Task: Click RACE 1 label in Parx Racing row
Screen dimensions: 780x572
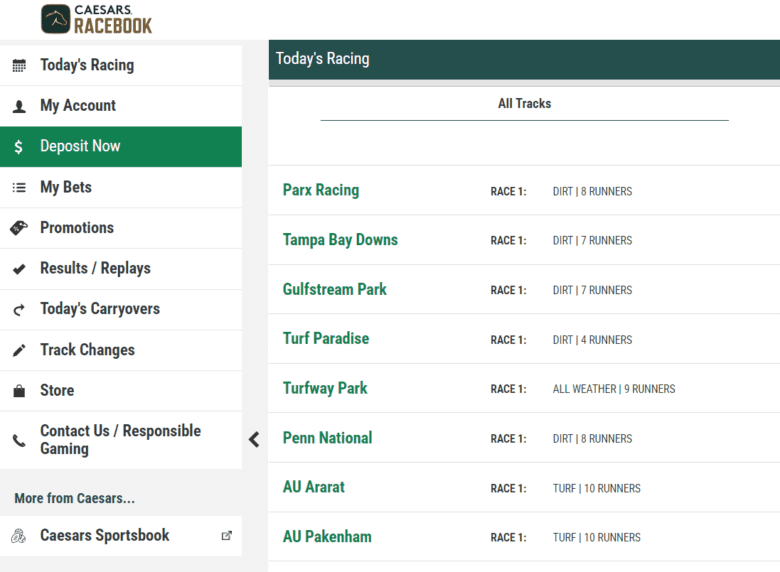Action: click(508, 191)
